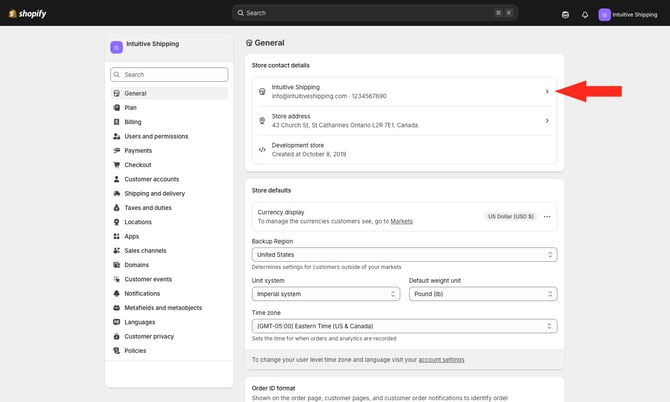The width and height of the screenshot is (670, 402).
Task: Open the Backup Region dropdown
Action: click(x=404, y=255)
